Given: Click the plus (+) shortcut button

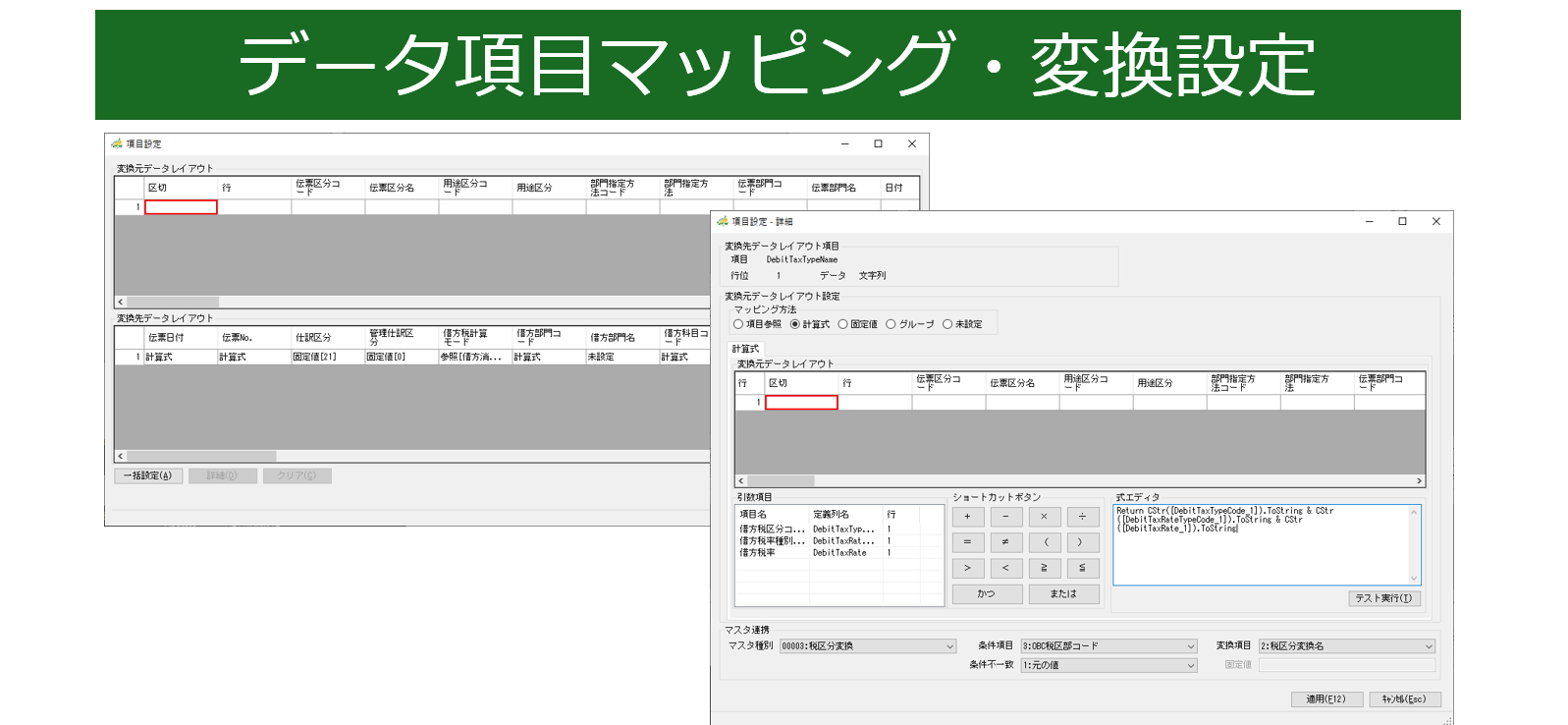Looking at the screenshot, I should click(x=967, y=517).
